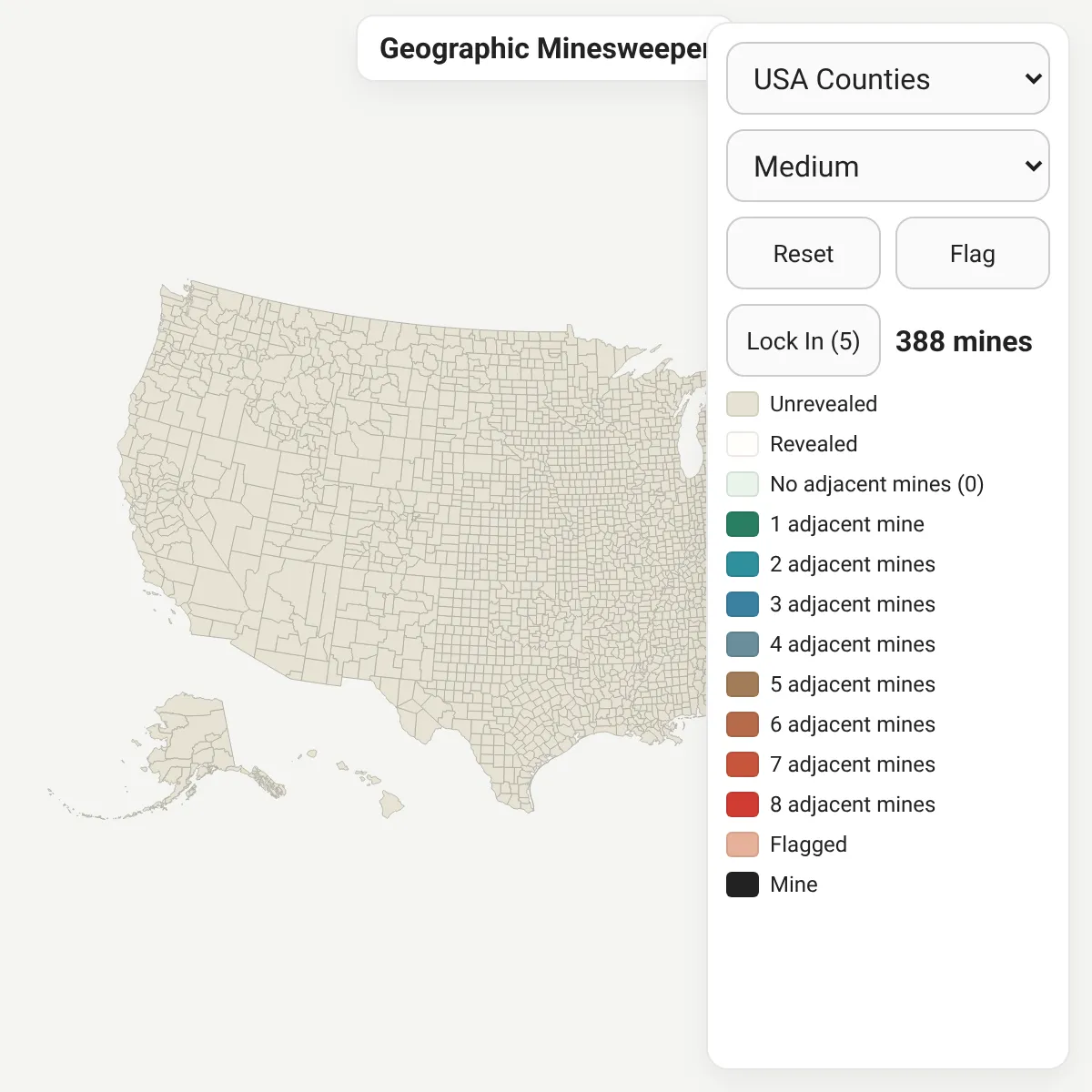Click the 8 adjacent mines red swatch
This screenshot has height=1092, width=1092.
(x=743, y=804)
